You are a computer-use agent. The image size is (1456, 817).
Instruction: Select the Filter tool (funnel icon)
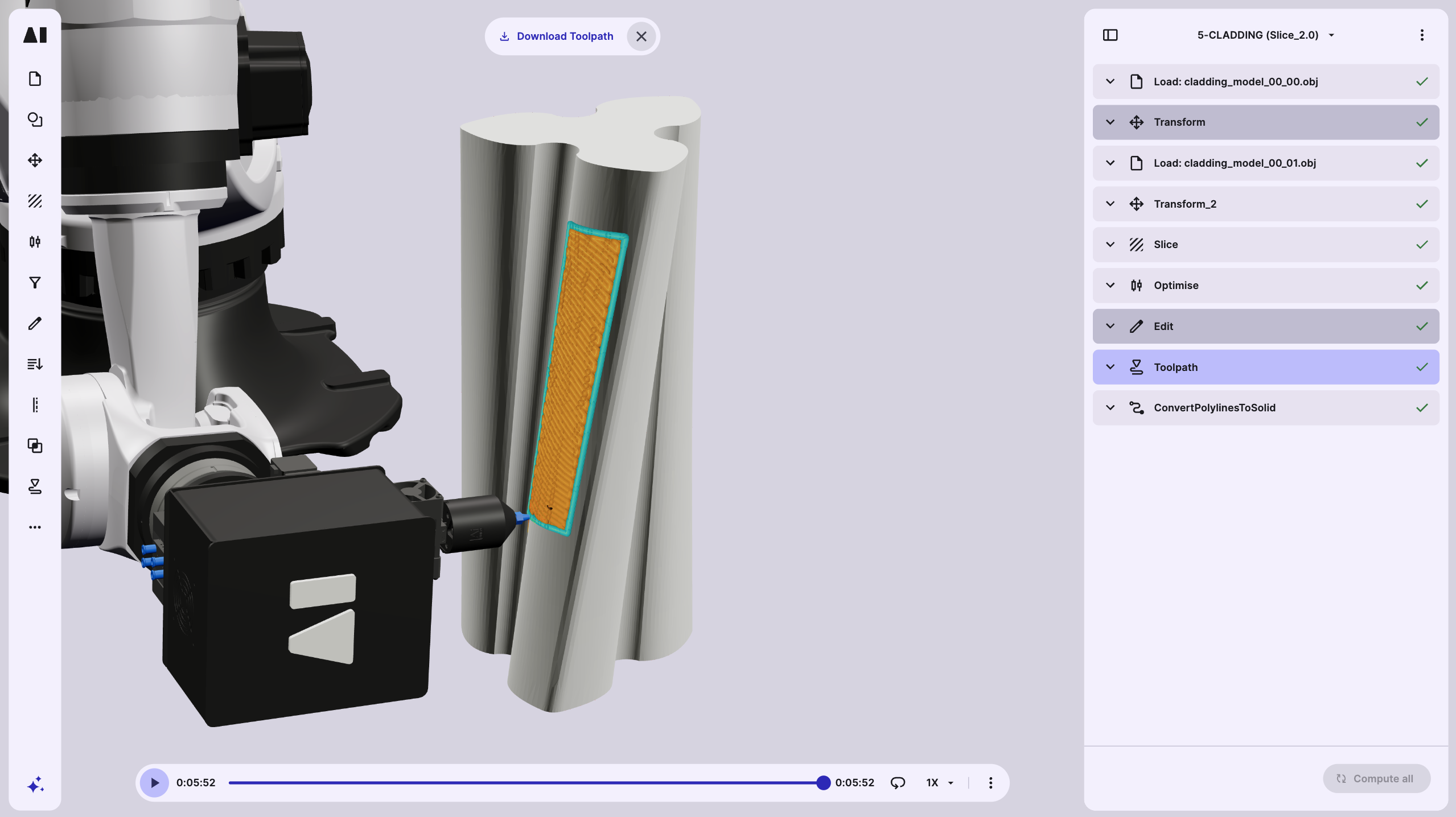(35, 282)
